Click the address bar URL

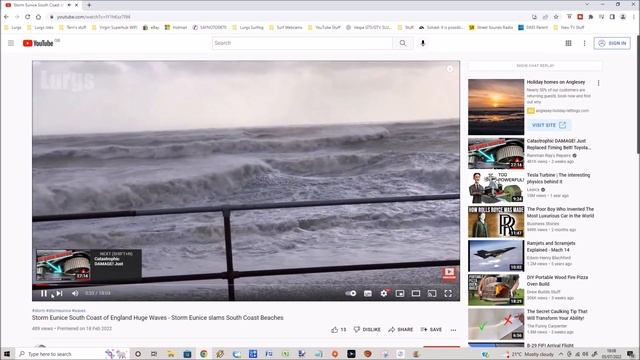coord(93,17)
